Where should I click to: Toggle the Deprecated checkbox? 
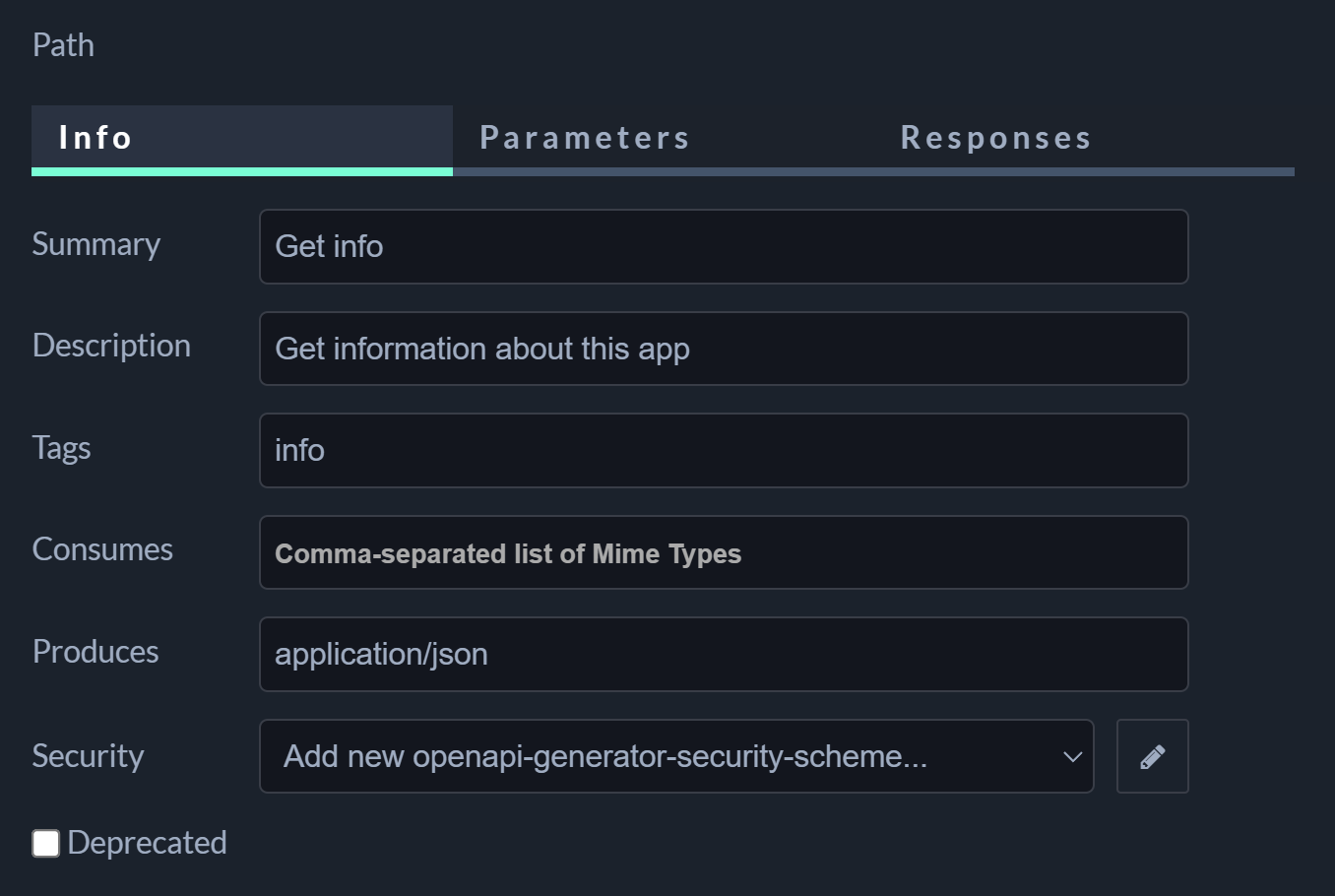pyautogui.click(x=46, y=844)
